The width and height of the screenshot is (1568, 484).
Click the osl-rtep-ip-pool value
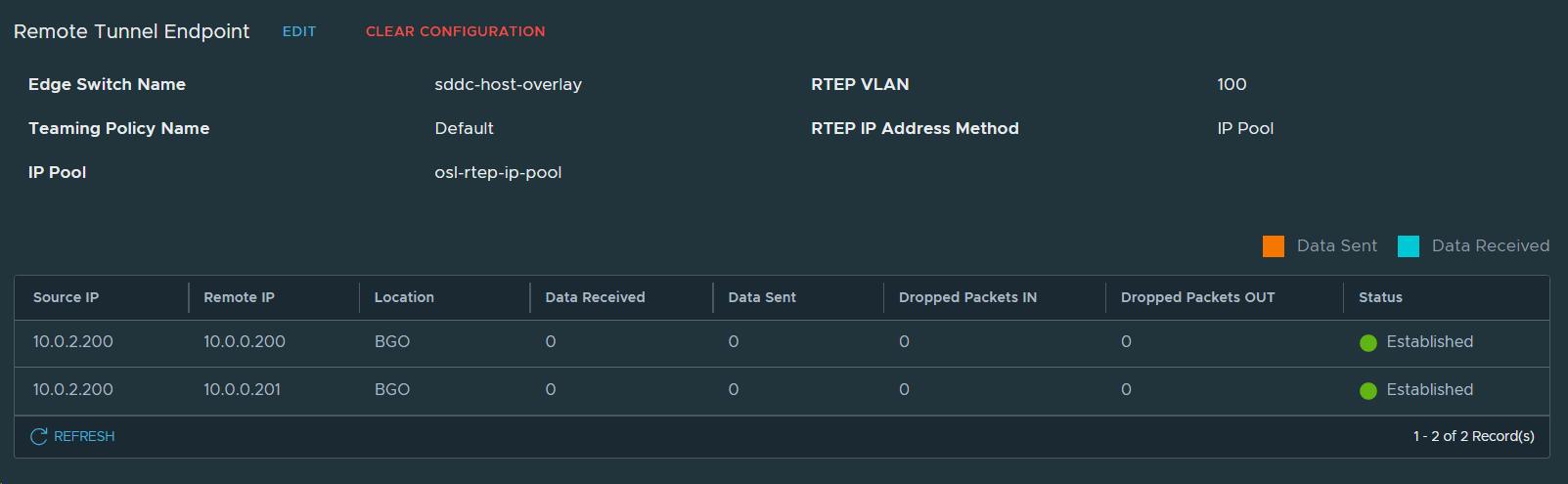[x=498, y=172]
